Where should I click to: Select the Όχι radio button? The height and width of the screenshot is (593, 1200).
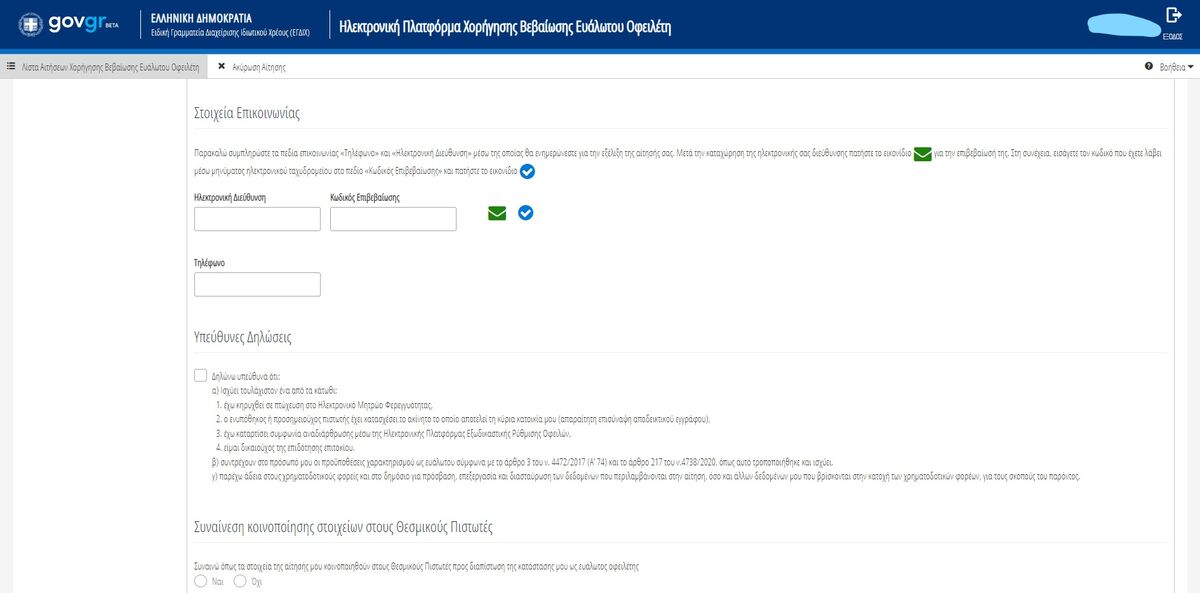[x=239, y=581]
